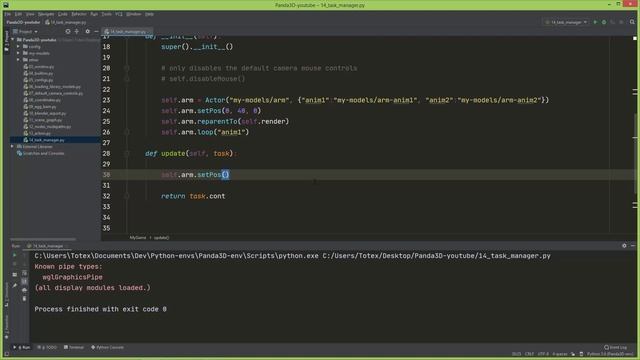Toggle soft-wrap in Run console
640x360 pixels.
(x=24, y=273)
